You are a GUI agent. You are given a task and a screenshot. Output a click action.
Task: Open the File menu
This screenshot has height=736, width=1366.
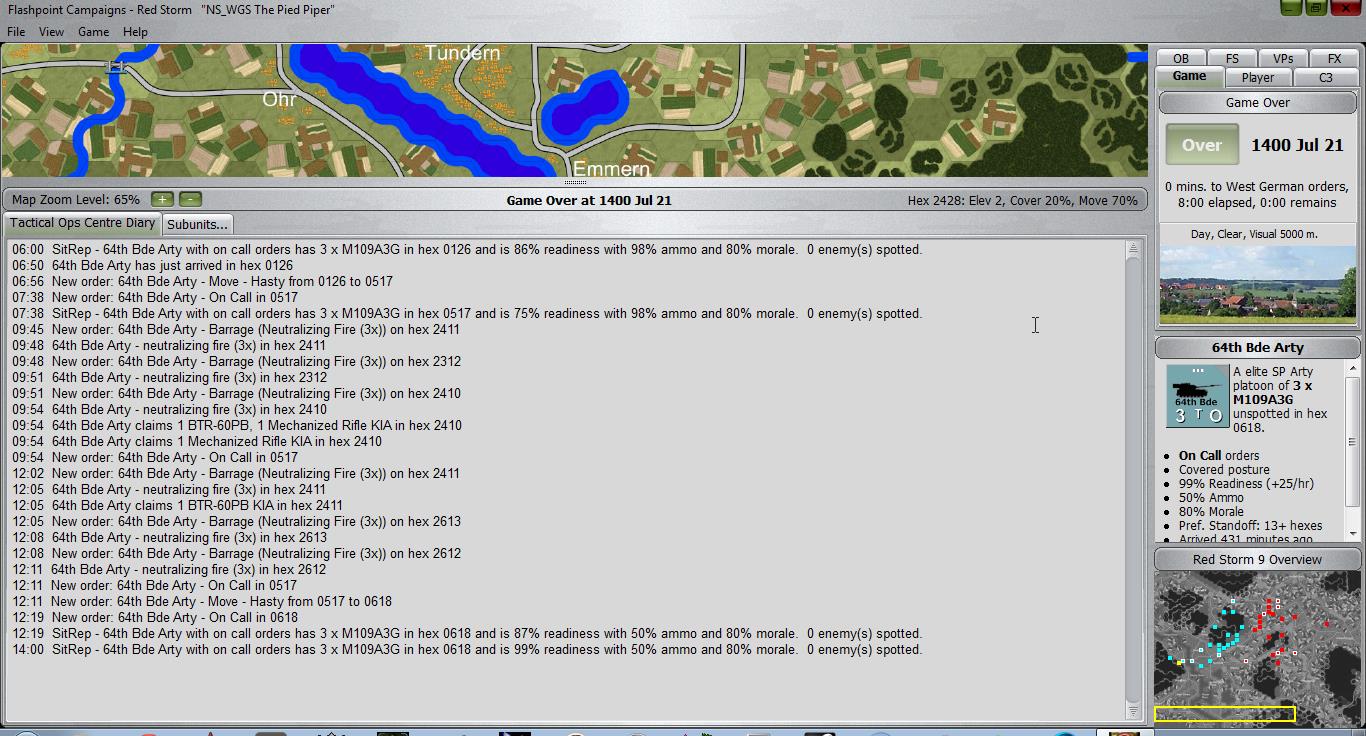[x=16, y=31]
